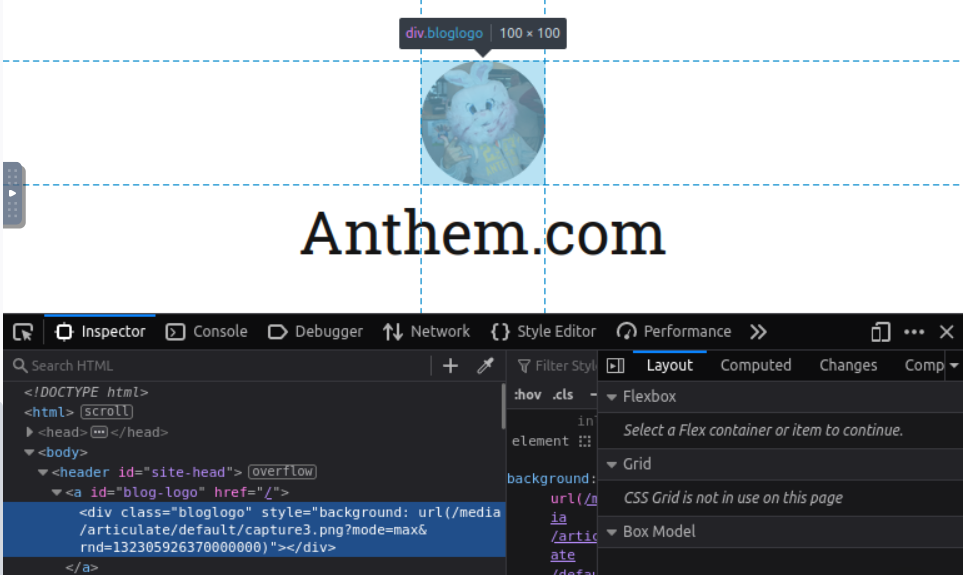963x575 pixels.
Task: Click the Anthem.com site title
Action: [483, 233]
